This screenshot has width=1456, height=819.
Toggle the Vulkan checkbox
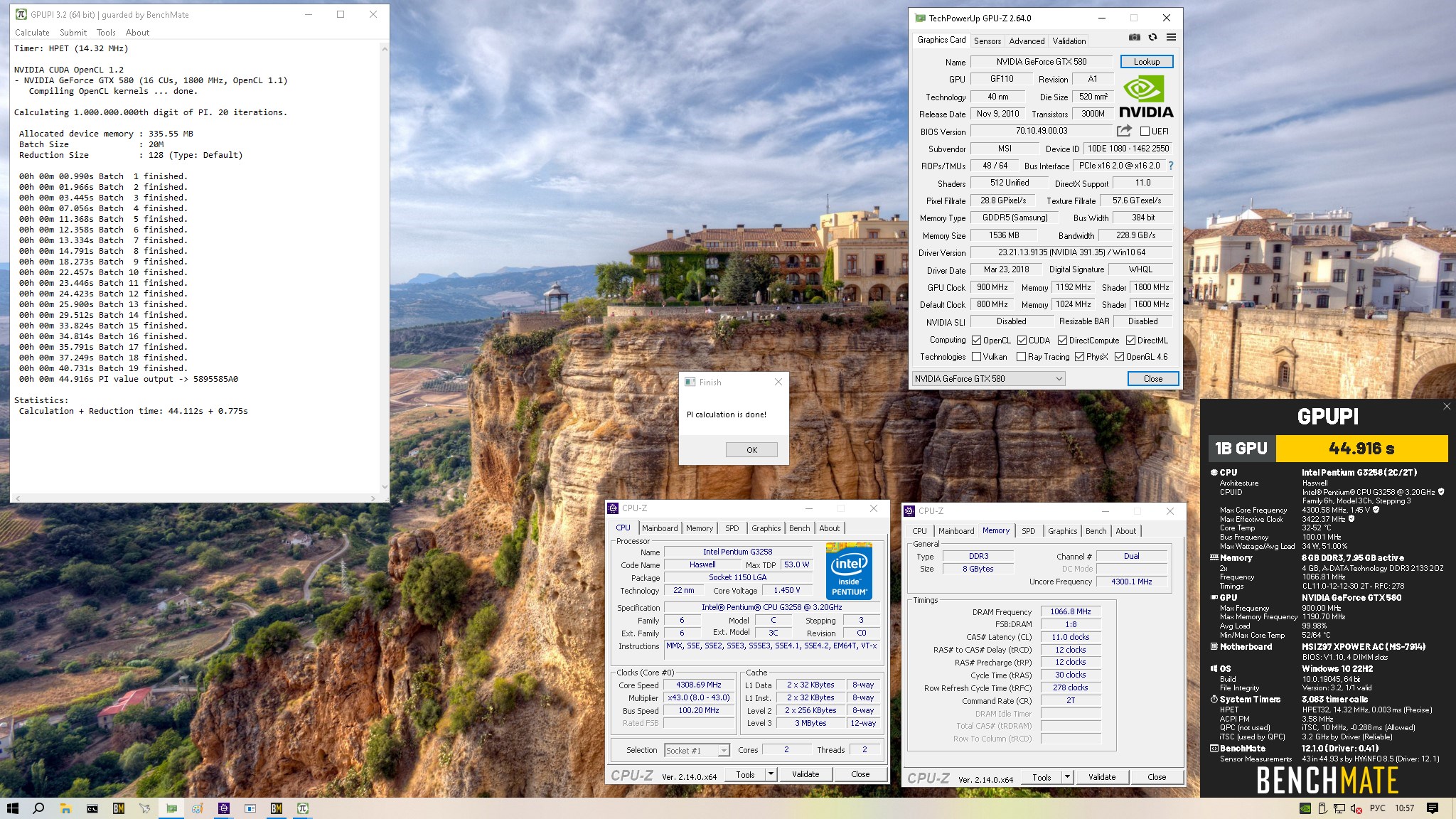coord(976,357)
